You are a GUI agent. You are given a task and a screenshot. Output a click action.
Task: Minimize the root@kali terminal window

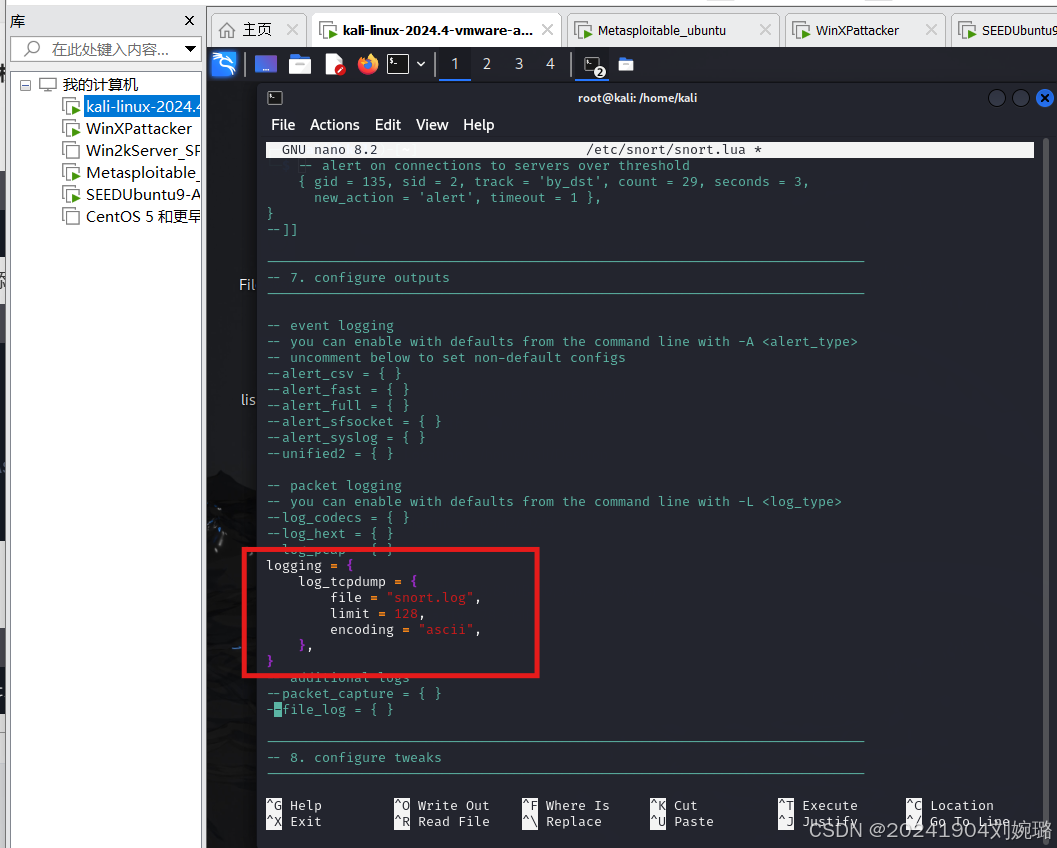tap(996, 98)
